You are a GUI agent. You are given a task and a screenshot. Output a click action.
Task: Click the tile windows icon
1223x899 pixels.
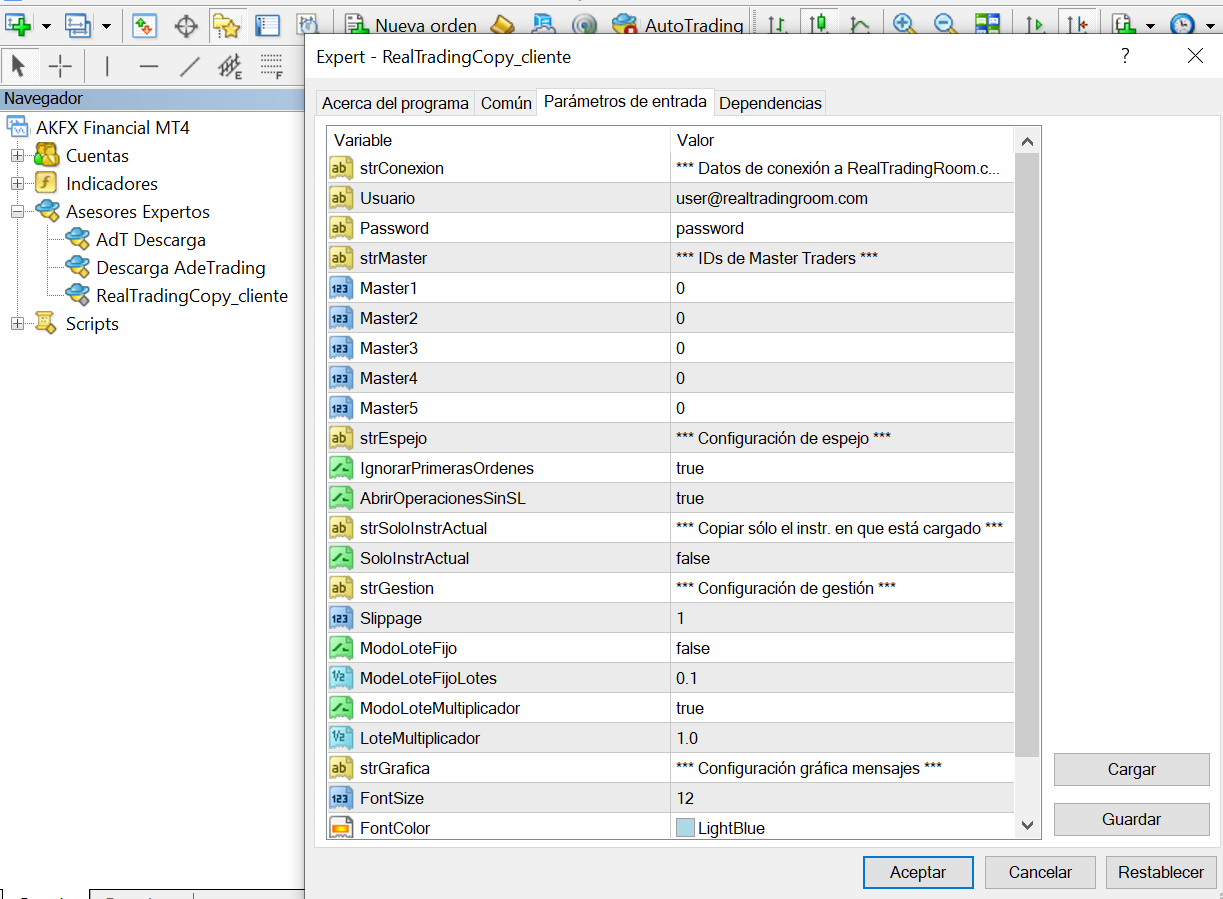987,25
